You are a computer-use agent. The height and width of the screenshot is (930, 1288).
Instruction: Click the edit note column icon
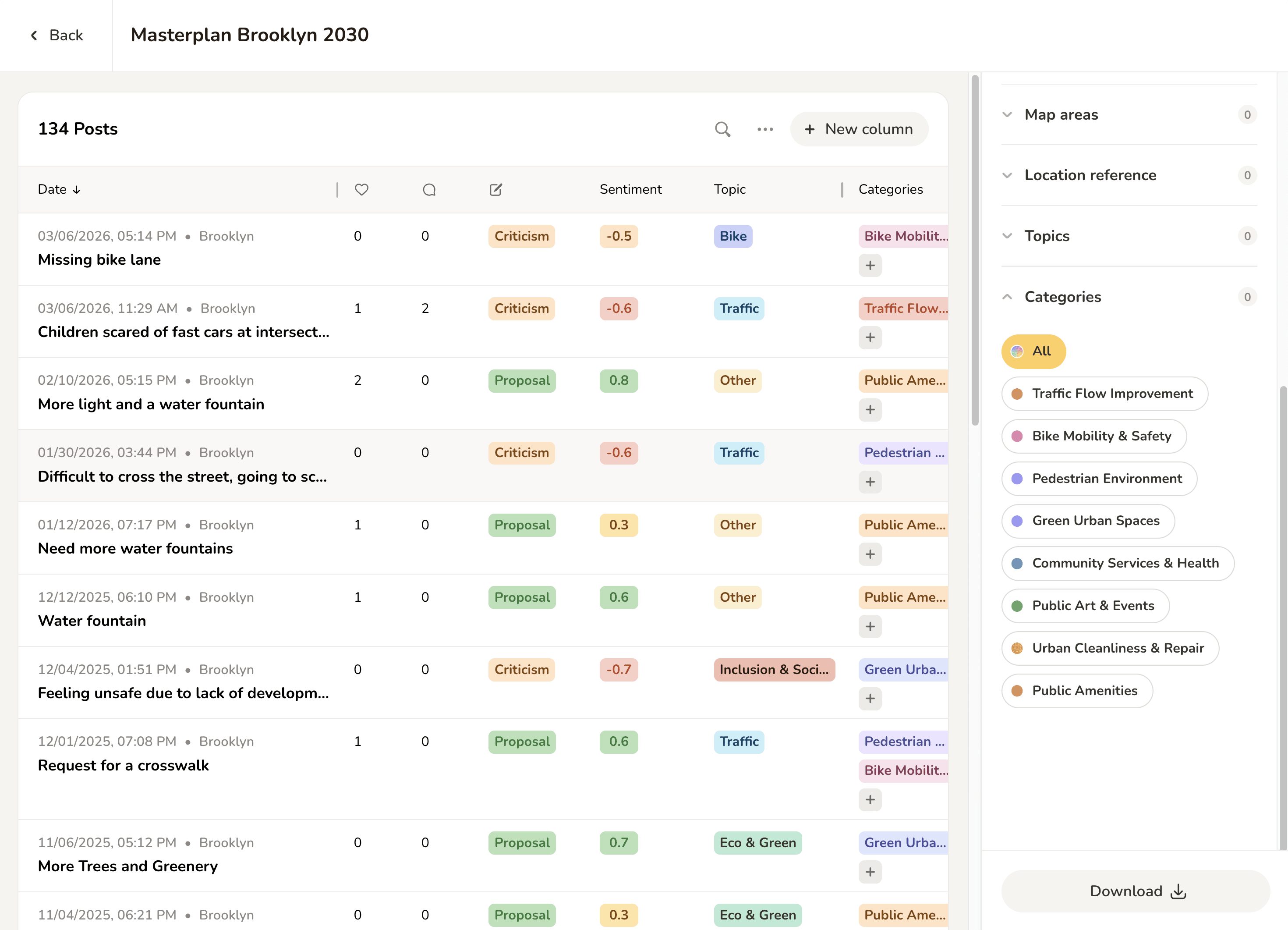pos(496,189)
